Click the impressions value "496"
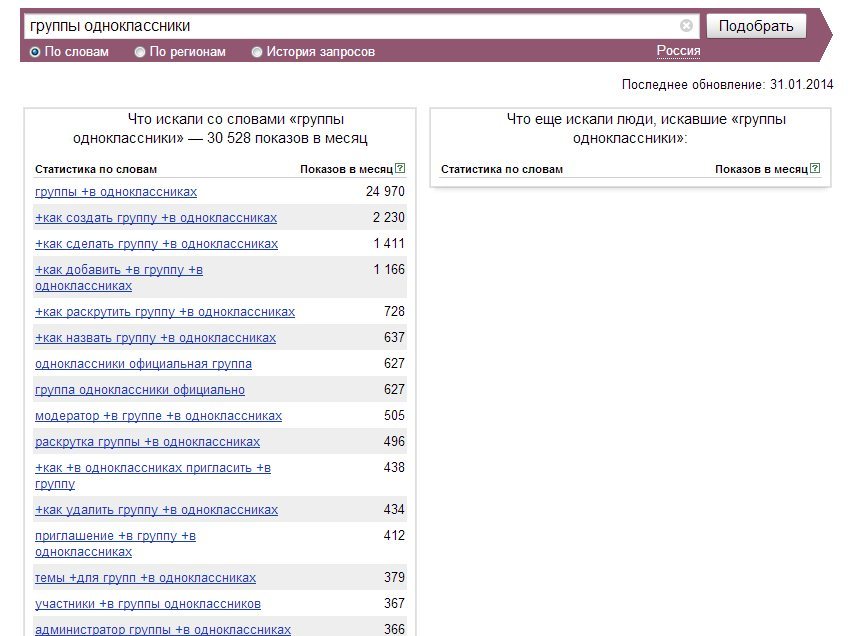855x636 pixels. pos(394,441)
